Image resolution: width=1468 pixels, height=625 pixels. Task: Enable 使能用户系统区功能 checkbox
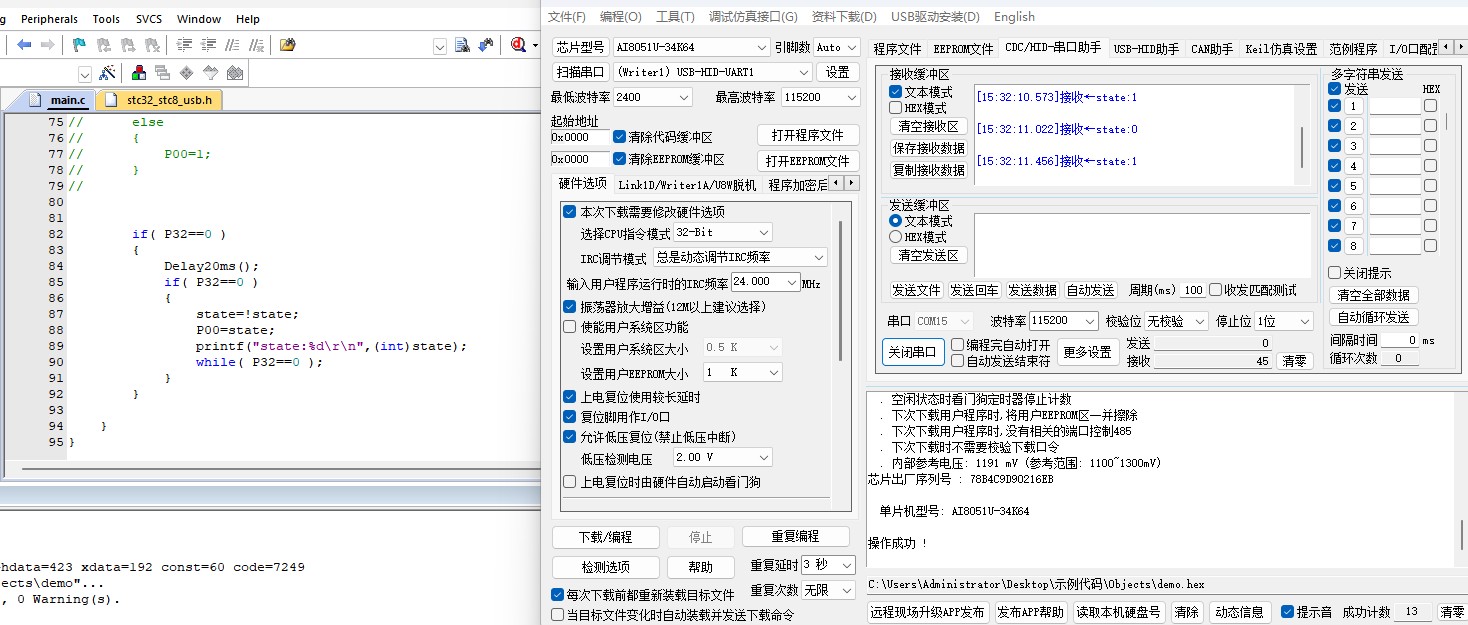click(x=570, y=327)
